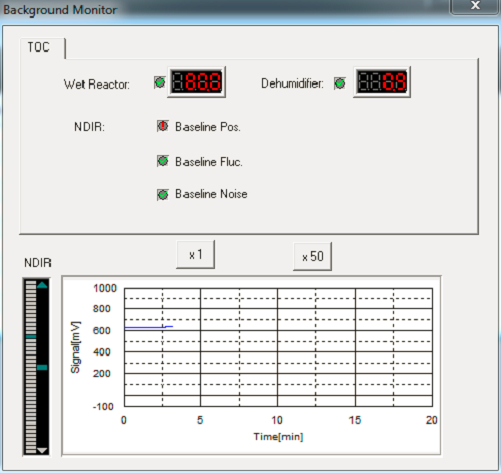501x473 pixels.
Task: Click the blue signal trace on graph
Action: pos(148,327)
